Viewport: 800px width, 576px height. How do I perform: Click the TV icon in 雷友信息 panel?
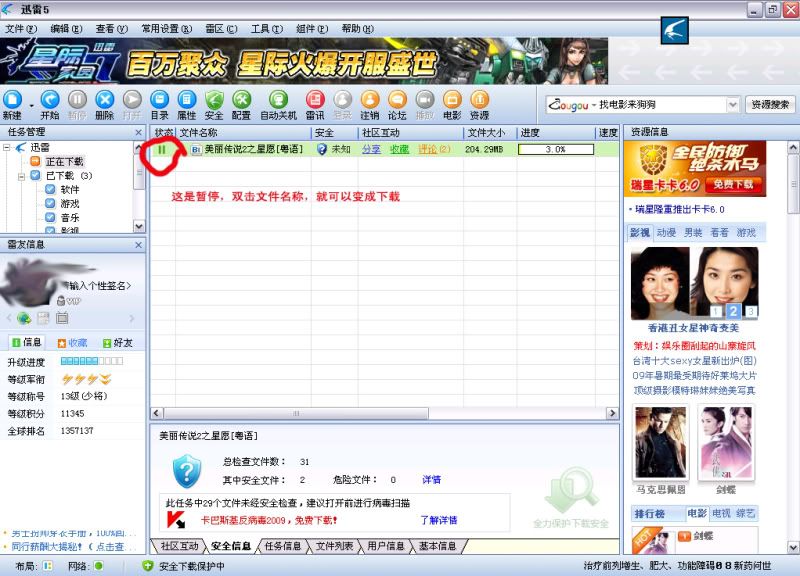coord(62,318)
